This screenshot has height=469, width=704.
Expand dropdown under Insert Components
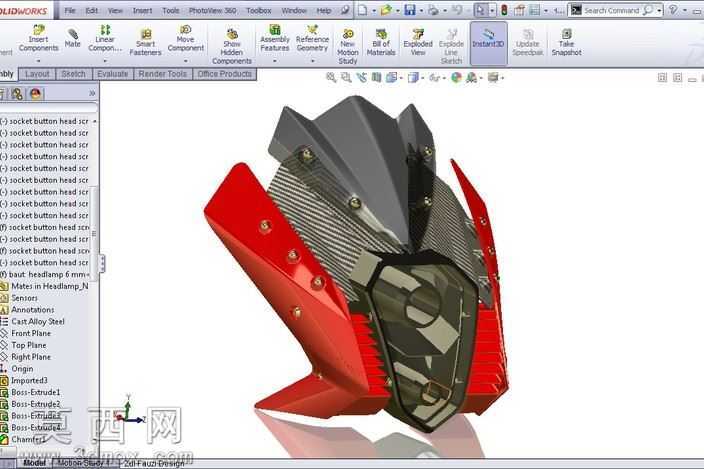(39, 61)
